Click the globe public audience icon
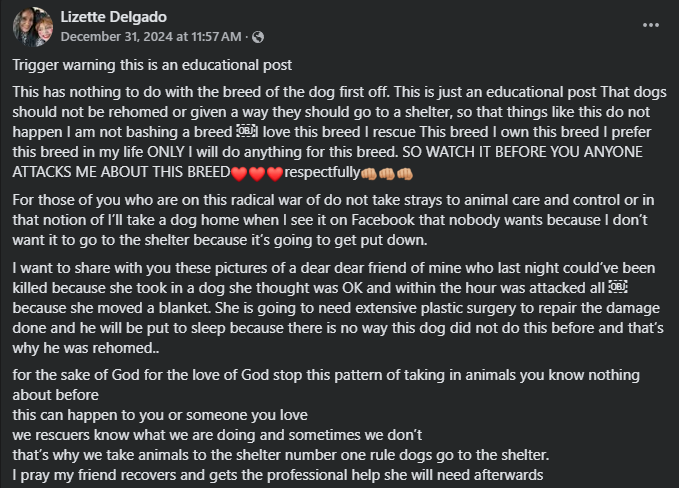This screenshot has width=679, height=488. tap(258, 37)
